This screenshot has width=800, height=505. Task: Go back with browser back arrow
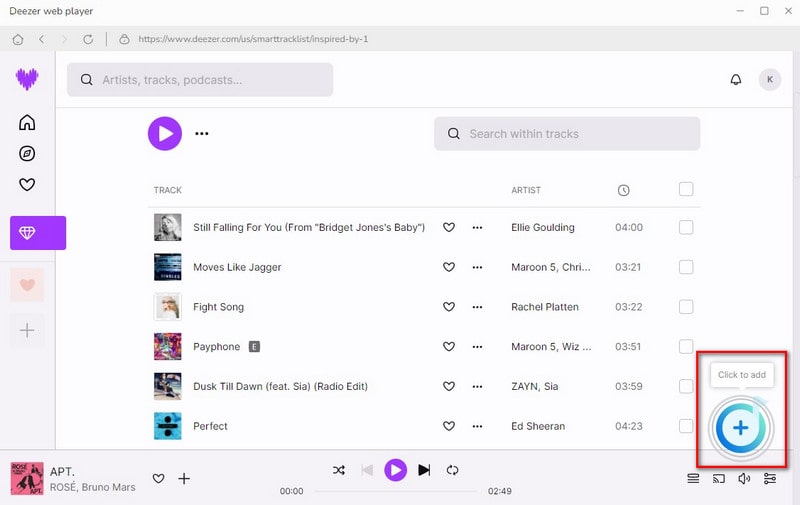click(x=42, y=39)
